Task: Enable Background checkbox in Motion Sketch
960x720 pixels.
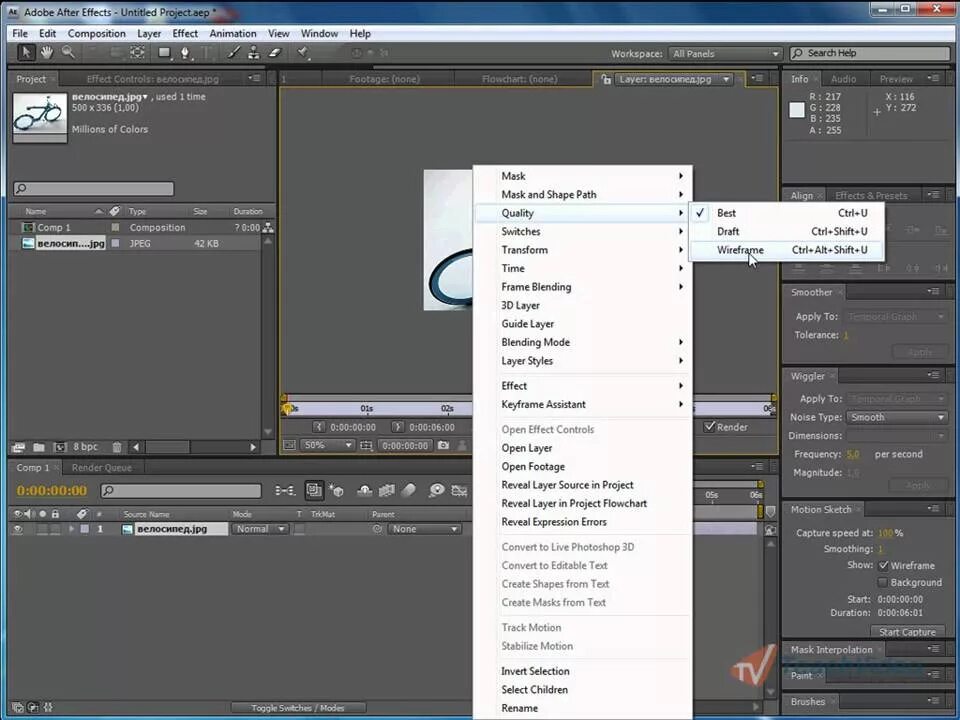Action: [x=883, y=582]
